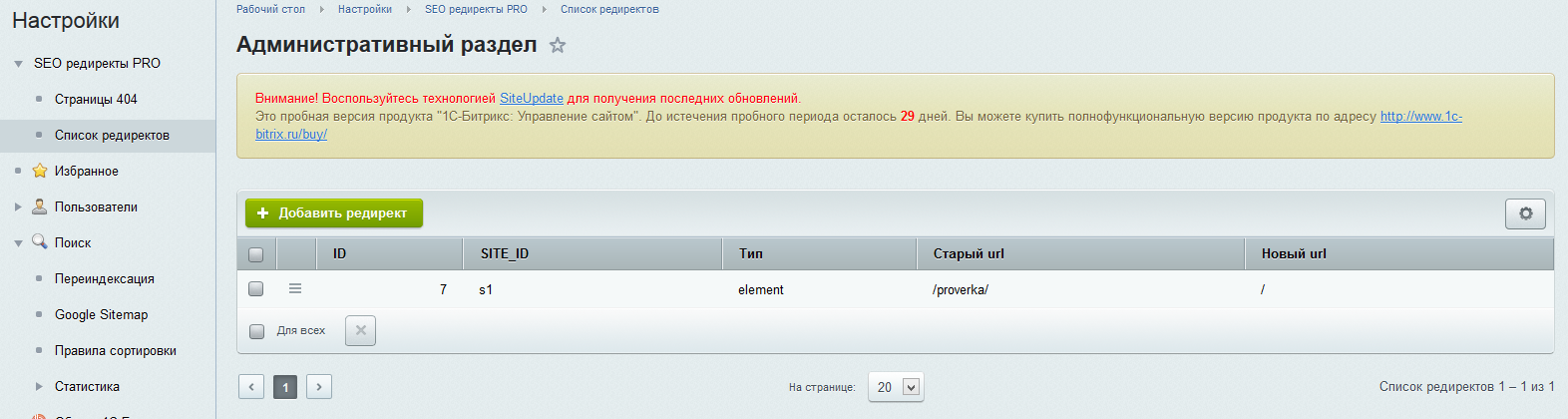Enable the Для всех checkbox
Screen dimensions: 1568x419
click(x=257, y=331)
